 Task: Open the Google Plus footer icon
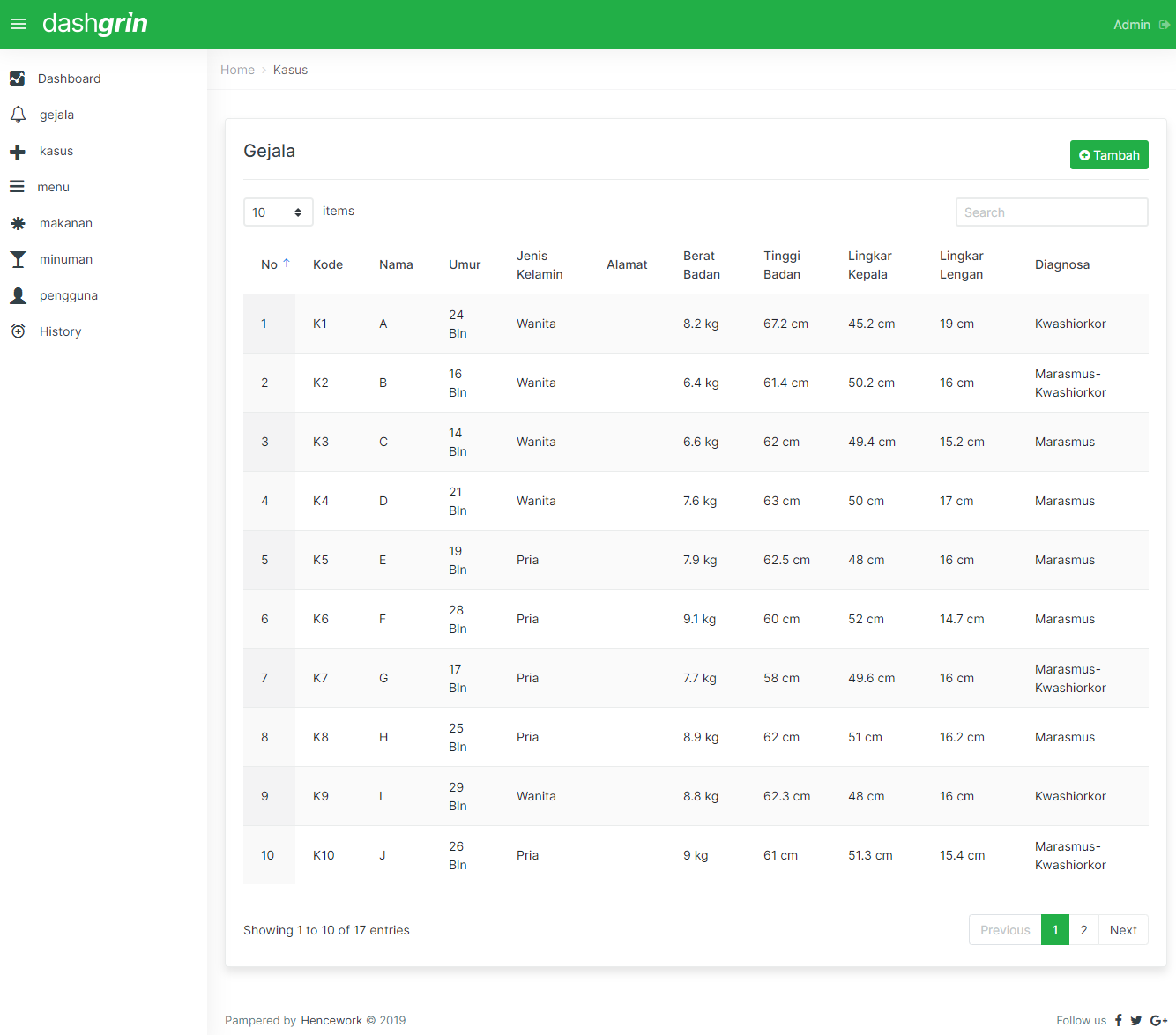pos(1158,1020)
